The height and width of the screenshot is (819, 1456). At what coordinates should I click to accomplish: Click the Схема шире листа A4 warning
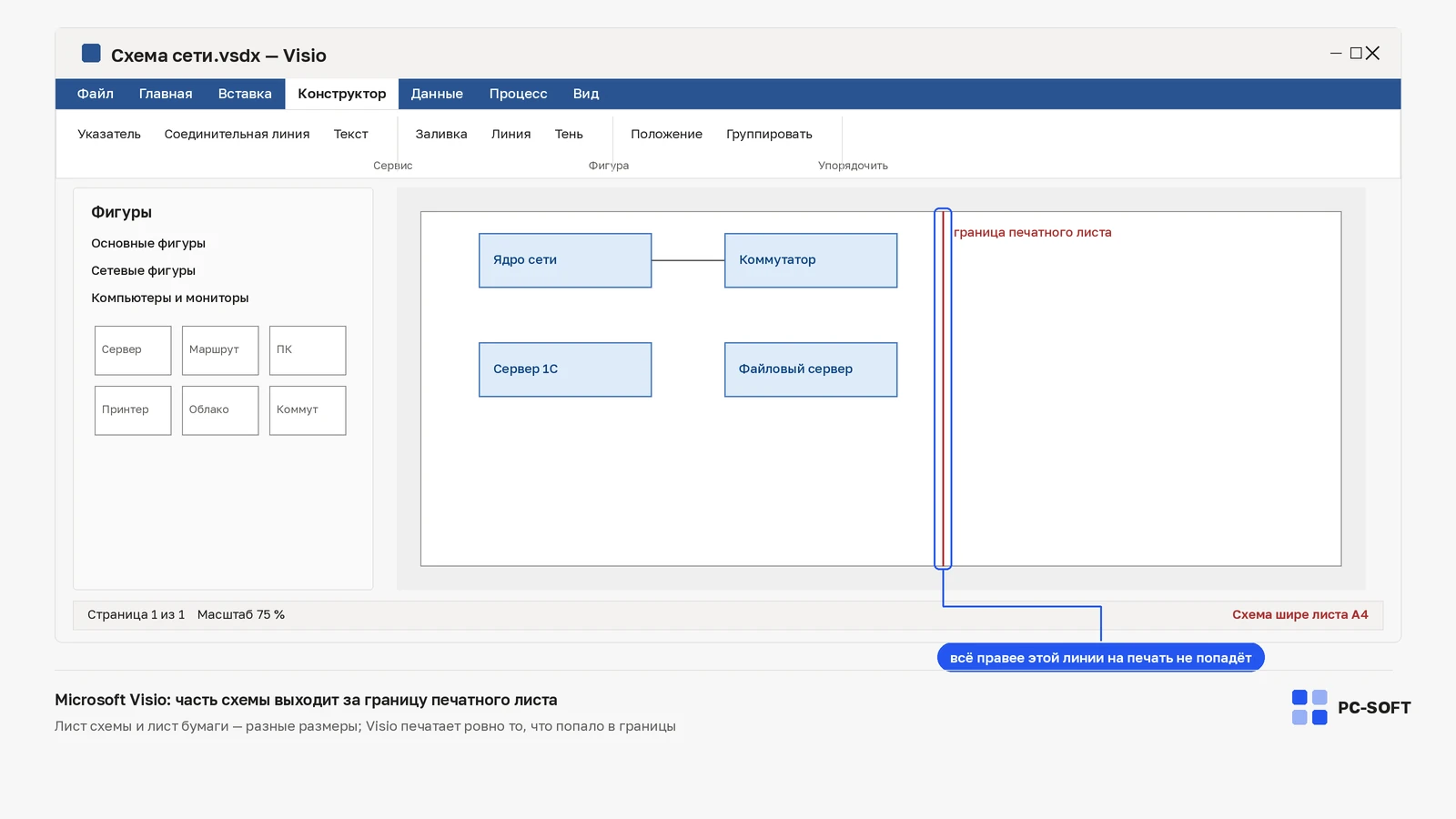(1300, 614)
